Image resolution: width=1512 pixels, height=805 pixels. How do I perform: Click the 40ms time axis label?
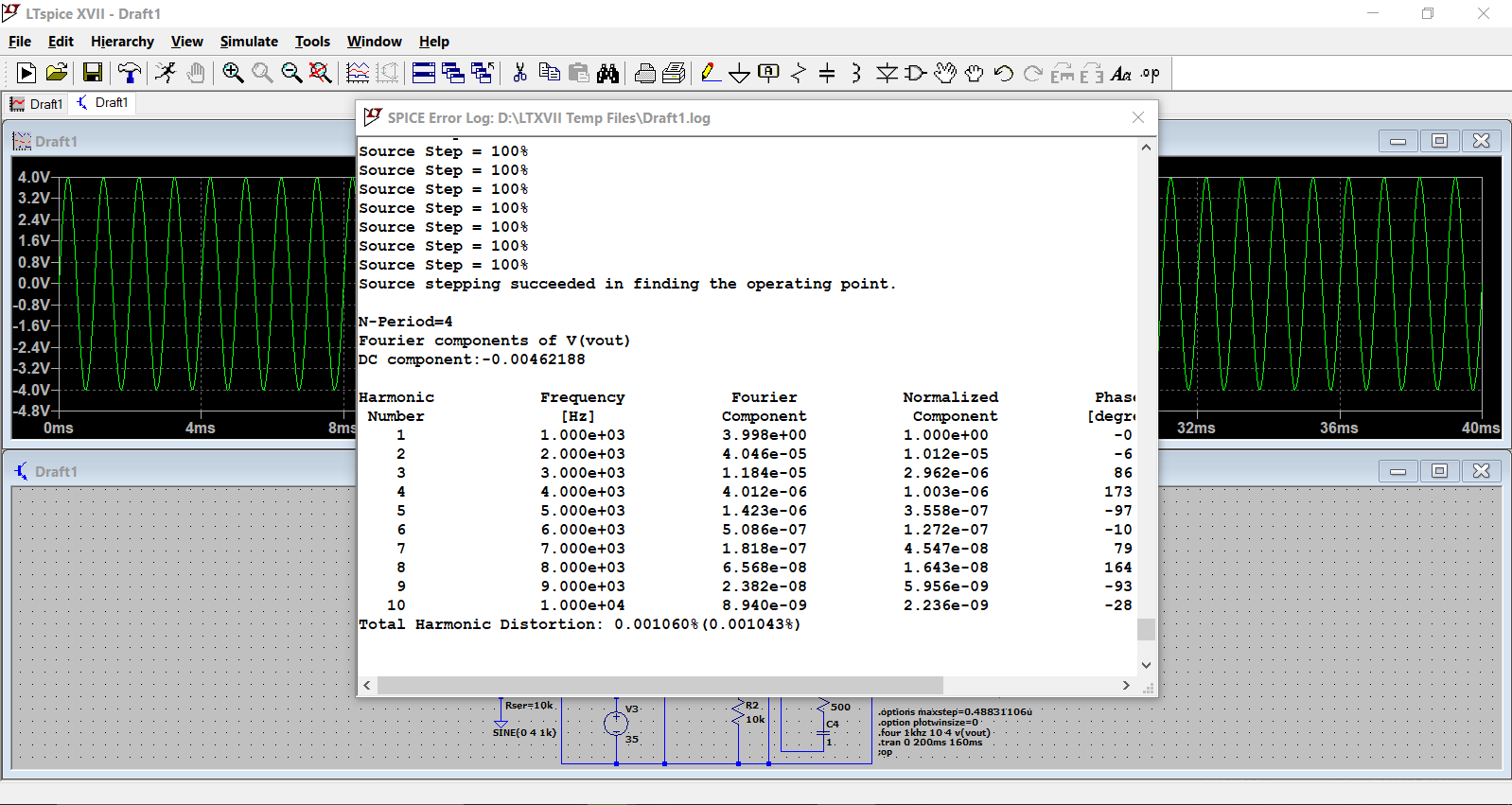point(1481,429)
